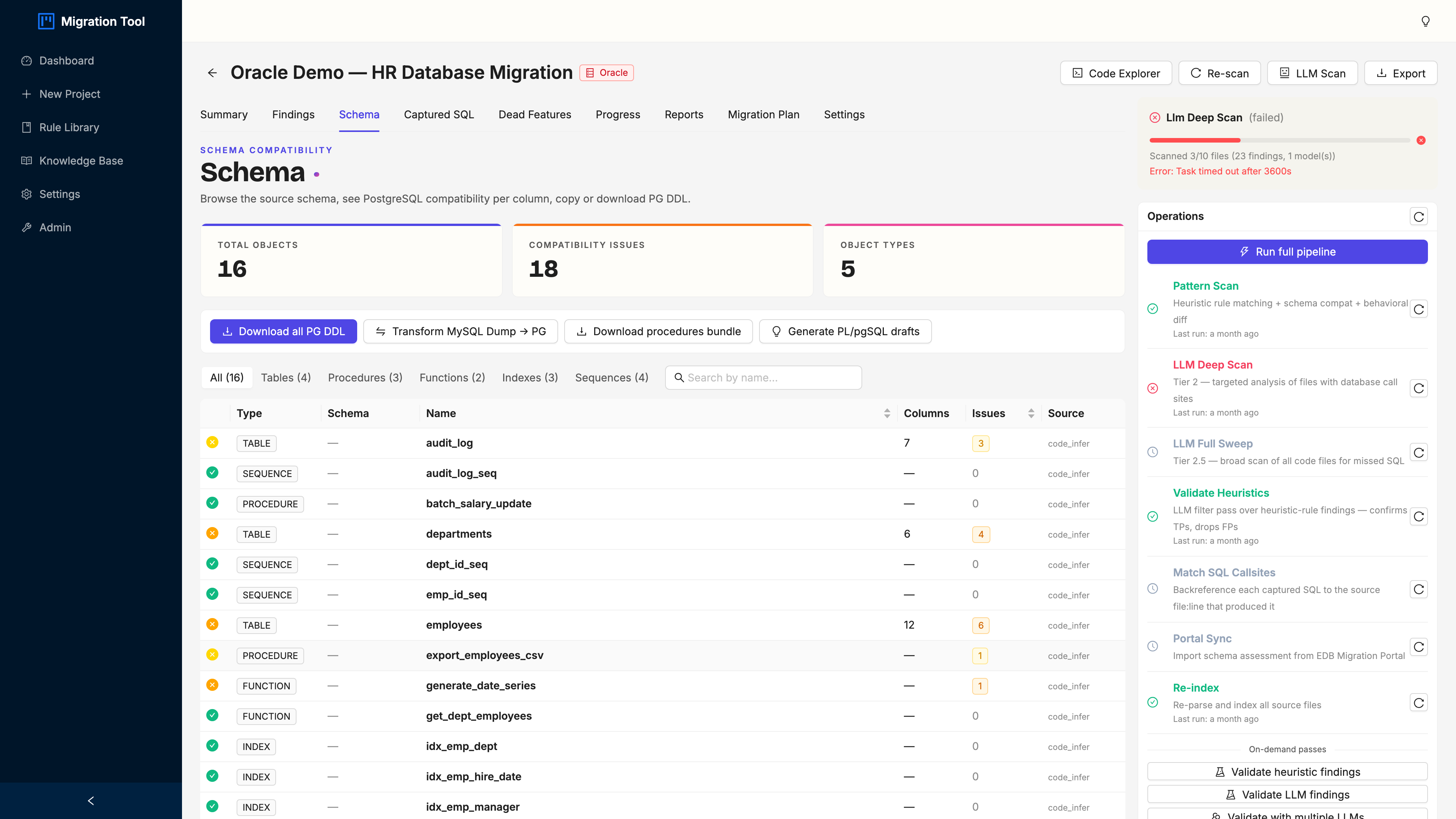This screenshot has width=1456, height=819.
Task: Refresh the Operations panel
Action: tap(1419, 217)
